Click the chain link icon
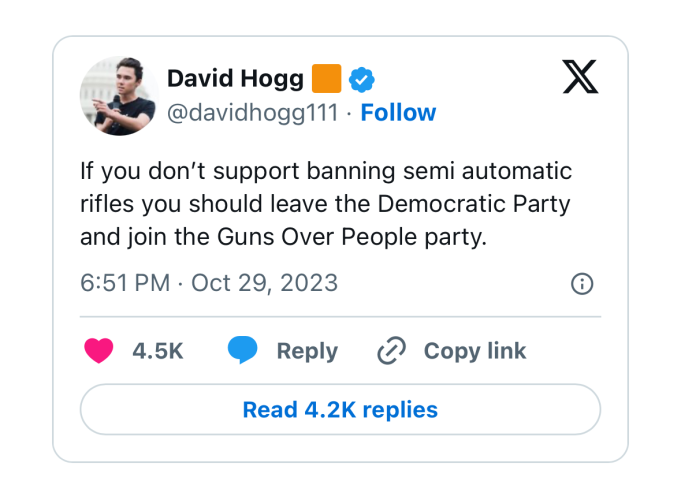The width and height of the screenshot is (681, 500). coord(391,350)
